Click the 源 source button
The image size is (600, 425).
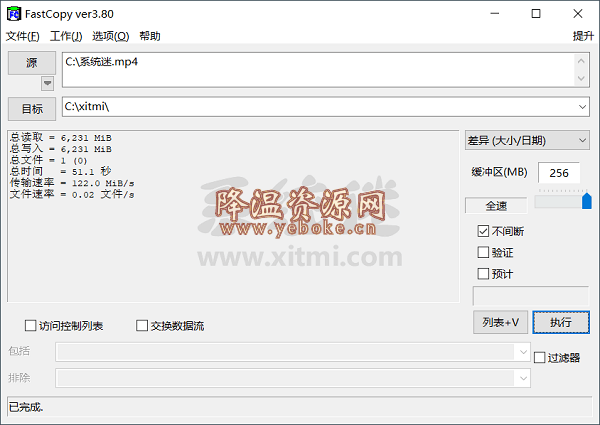click(x=32, y=63)
